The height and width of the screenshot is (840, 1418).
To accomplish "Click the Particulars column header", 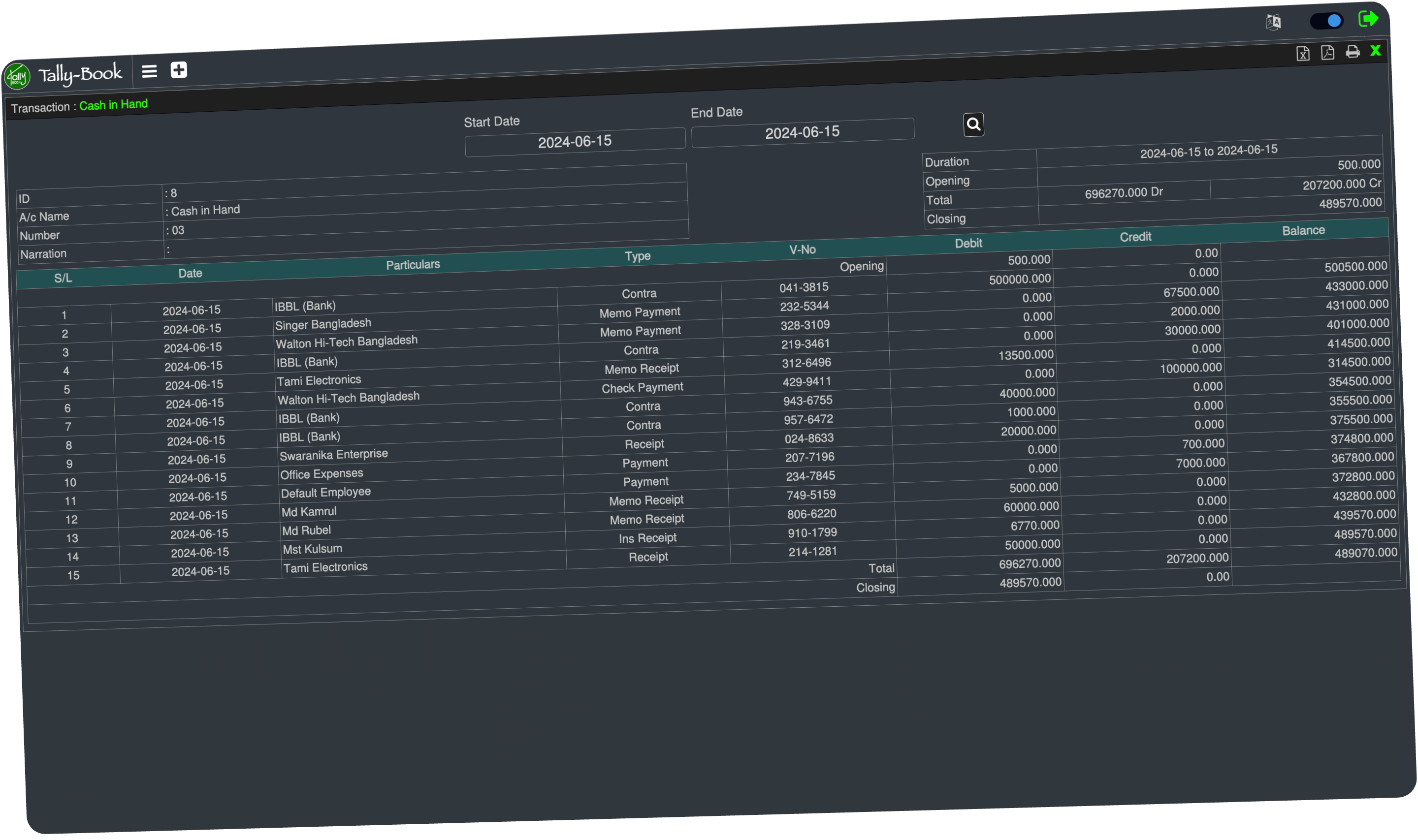I will click(x=413, y=264).
